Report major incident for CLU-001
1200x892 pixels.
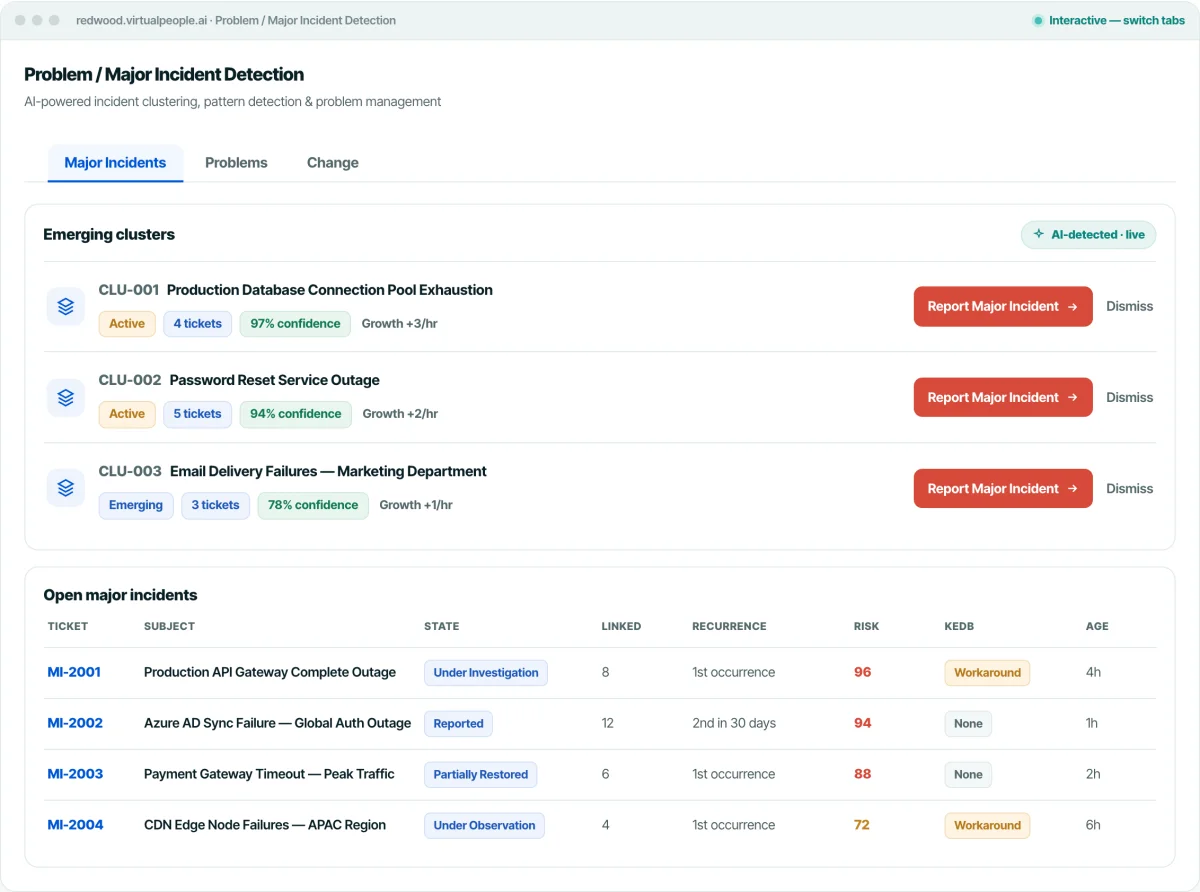click(1003, 307)
